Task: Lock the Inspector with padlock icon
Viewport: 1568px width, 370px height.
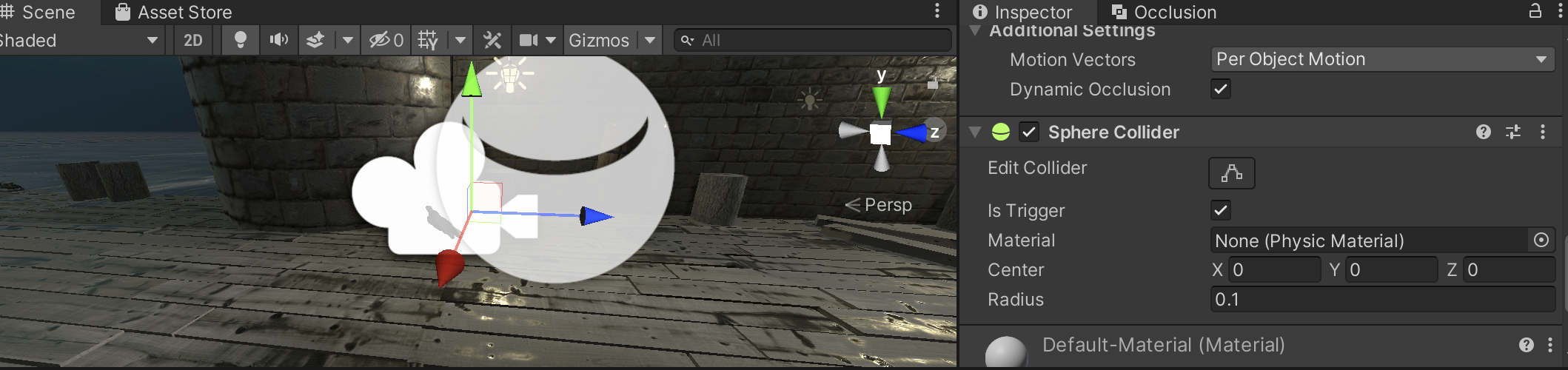Action: 1535,10
